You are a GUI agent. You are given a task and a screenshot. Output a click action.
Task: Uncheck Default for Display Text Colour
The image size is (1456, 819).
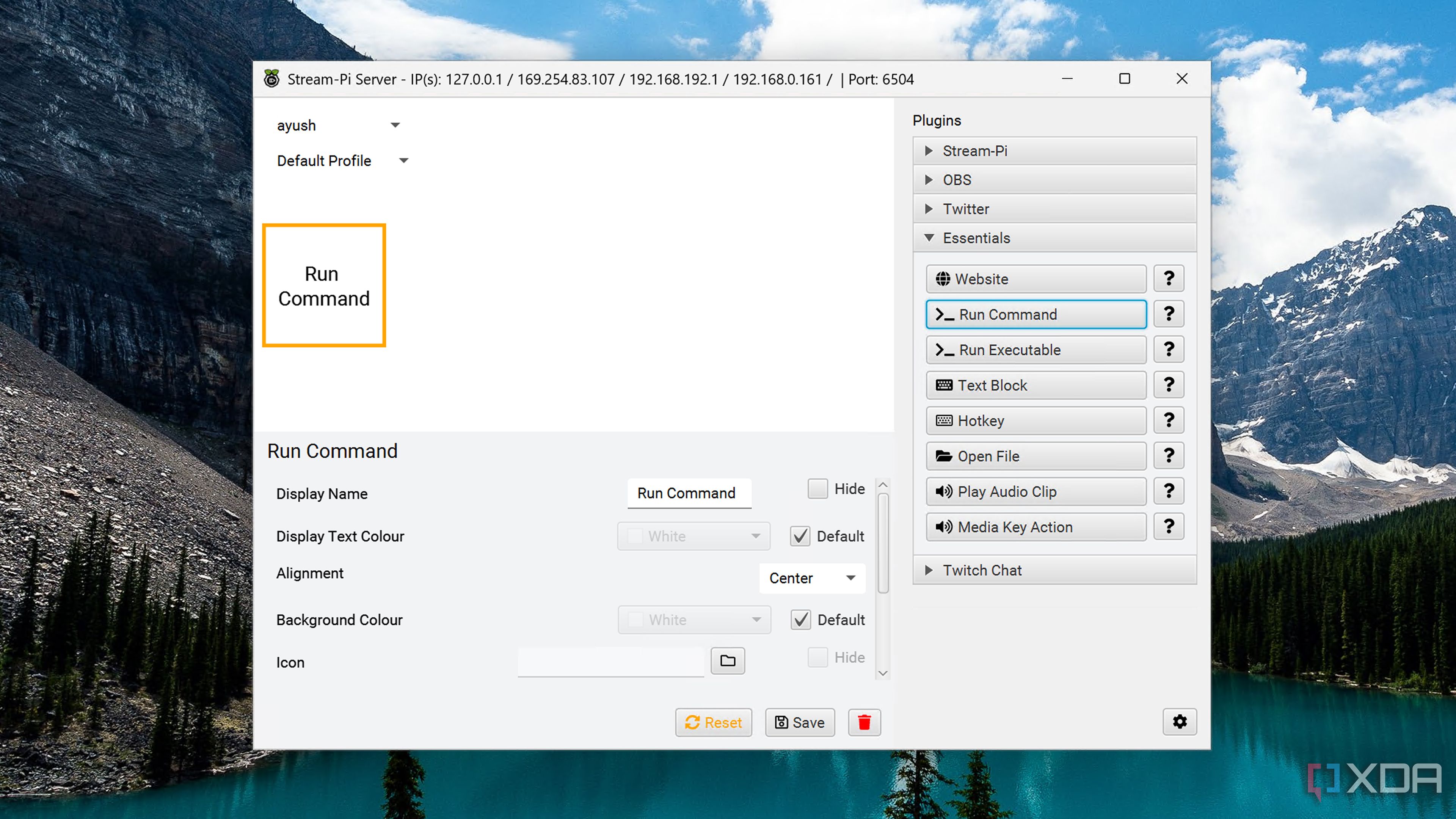800,536
